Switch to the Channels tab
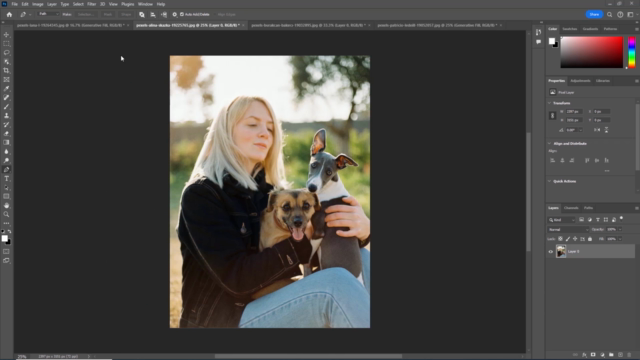The width and height of the screenshot is (640, 360). 571,208
